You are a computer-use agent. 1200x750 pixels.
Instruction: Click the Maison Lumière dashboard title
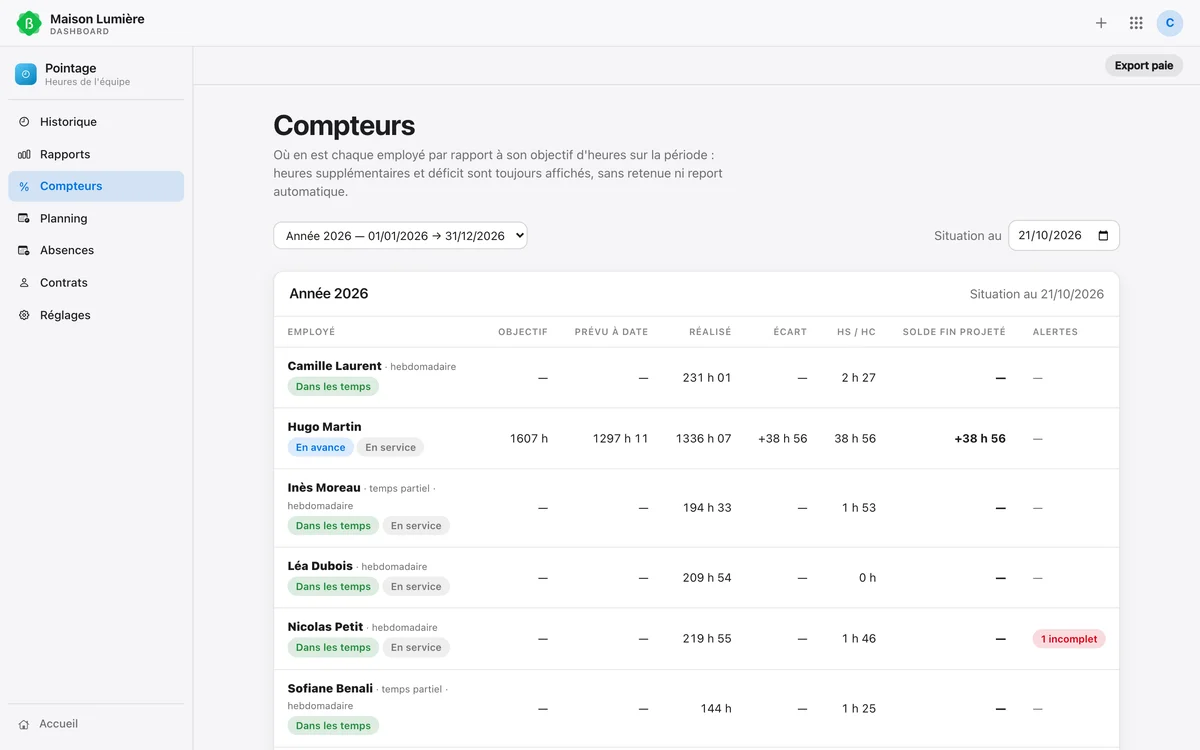pyautogui.click(x=97, y=19)
